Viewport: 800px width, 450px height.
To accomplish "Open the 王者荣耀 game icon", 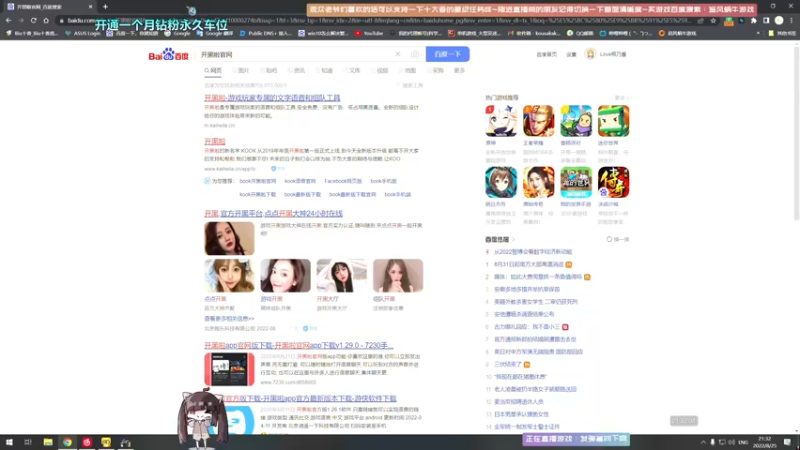I will click(538, 121).
